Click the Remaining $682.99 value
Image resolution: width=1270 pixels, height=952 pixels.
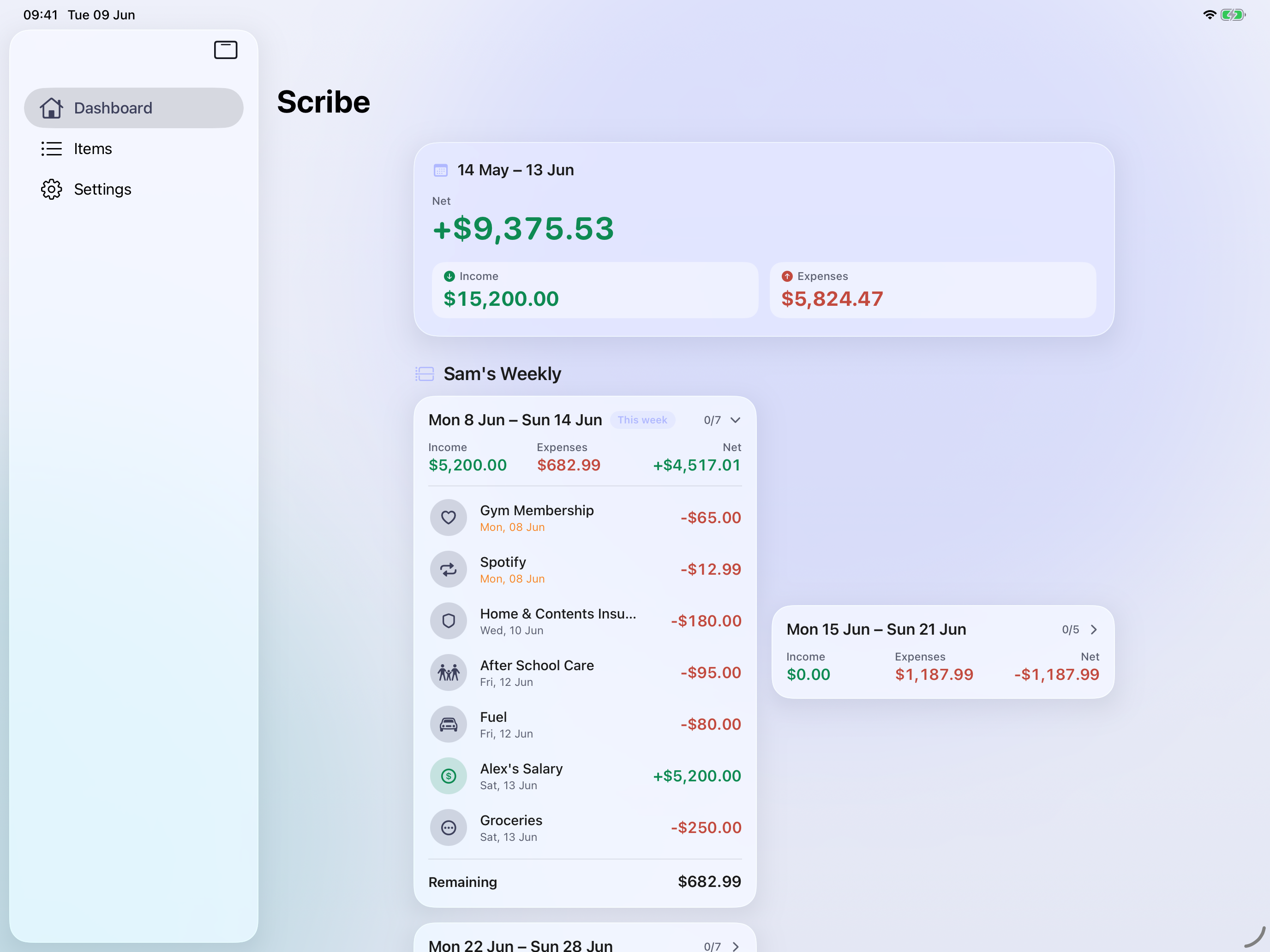[710, 882]
